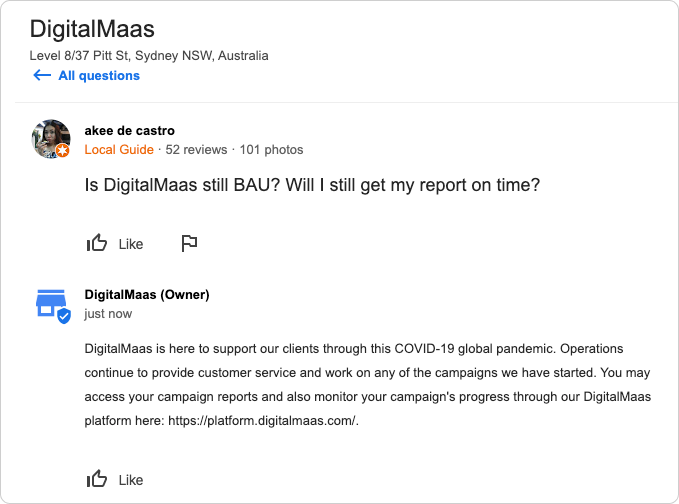
Task: Click the orange Local Guide star badge
Action: (63, 151)
